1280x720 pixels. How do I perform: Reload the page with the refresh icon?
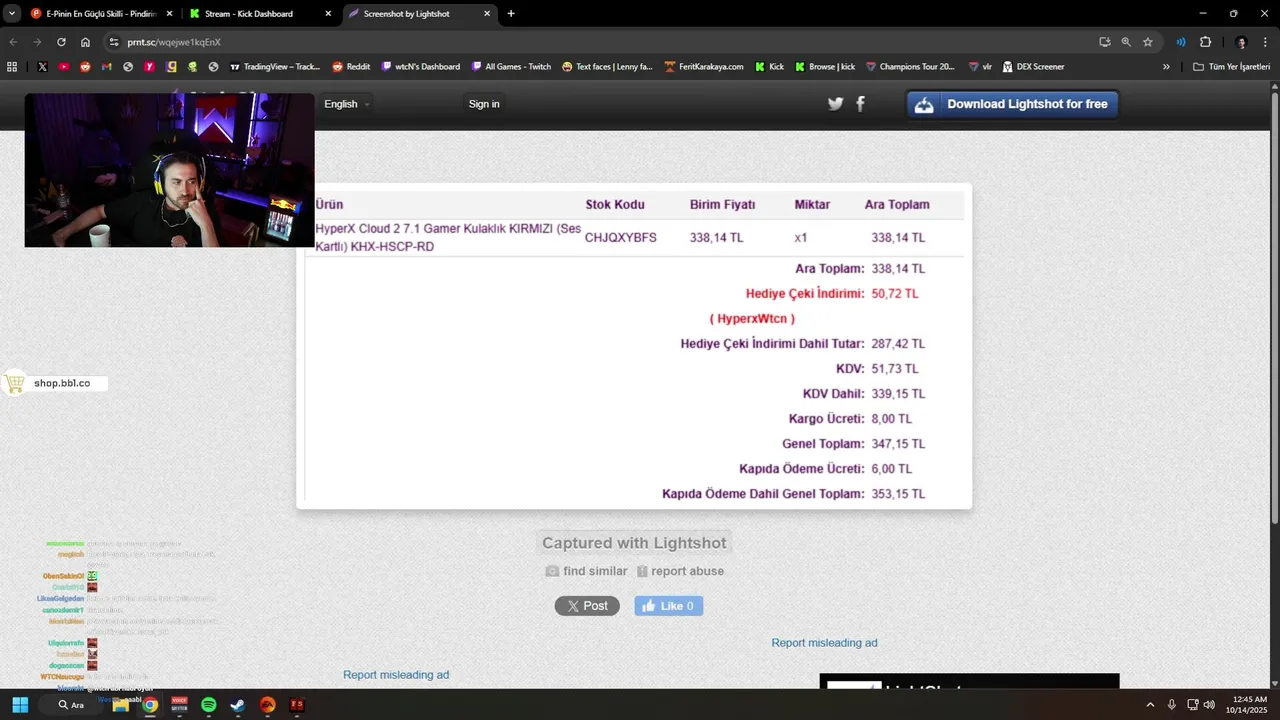click(61, 42)
